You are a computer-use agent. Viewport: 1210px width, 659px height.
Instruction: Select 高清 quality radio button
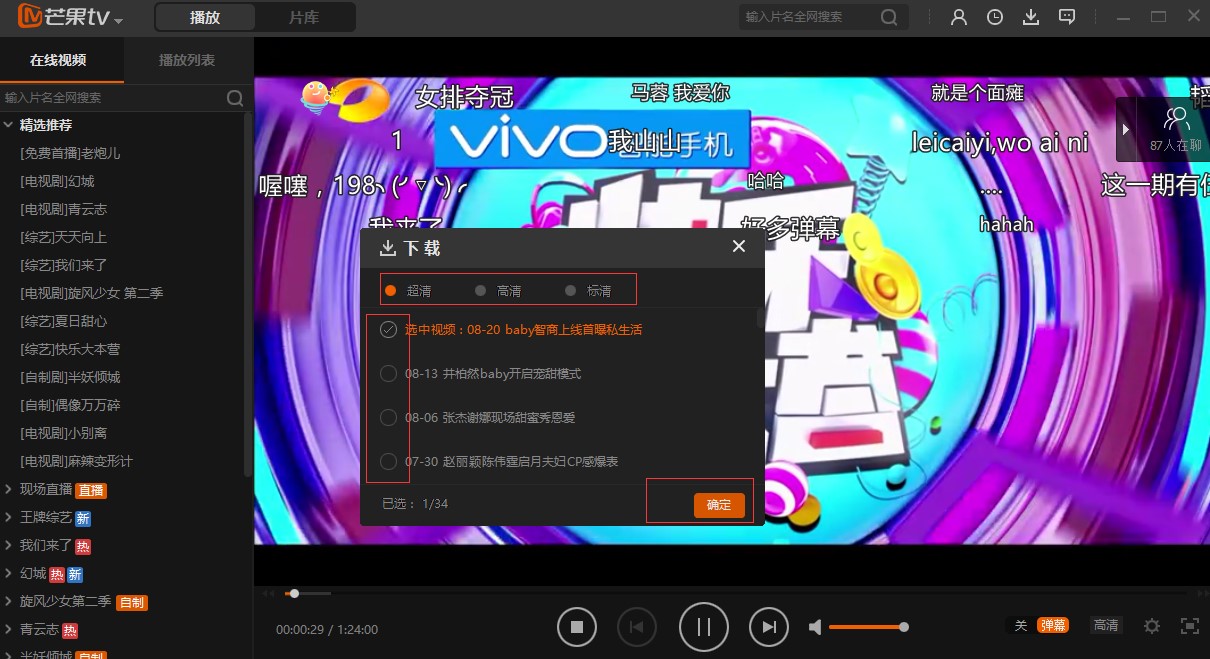pyautogui.click(x=480, y=290)
